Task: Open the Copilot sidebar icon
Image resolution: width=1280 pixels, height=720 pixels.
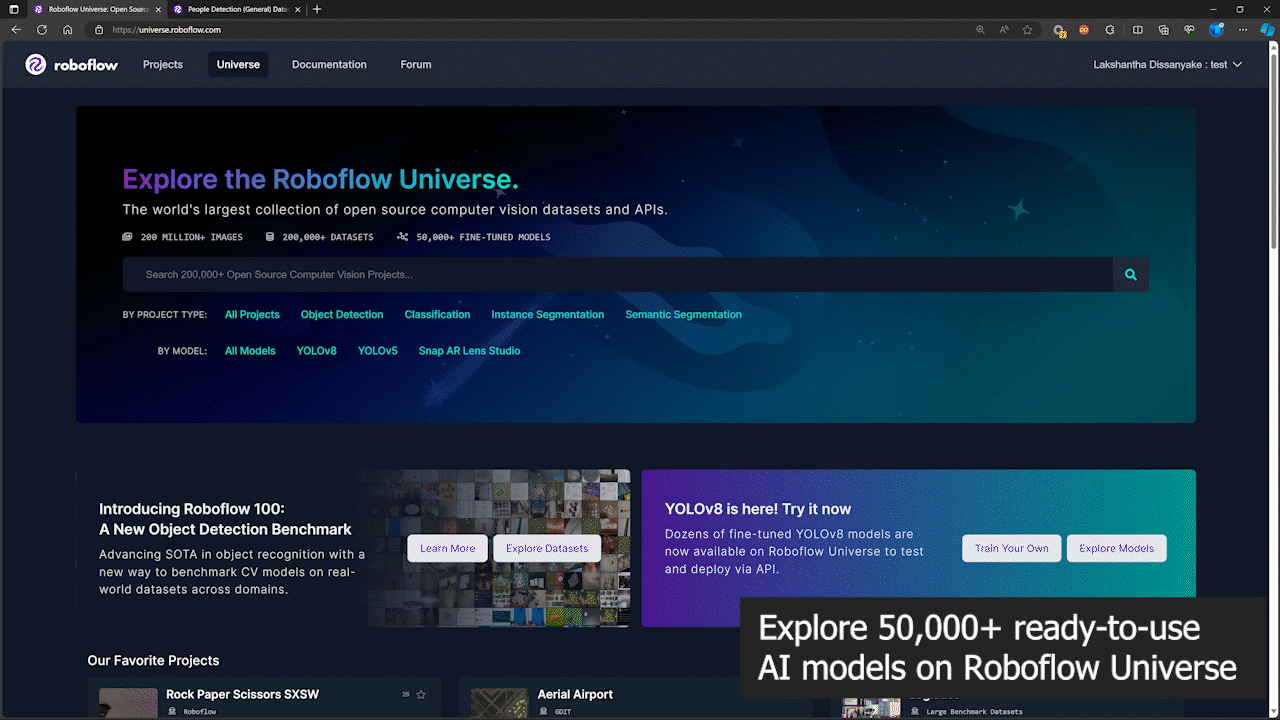Action: [1266, 30]
